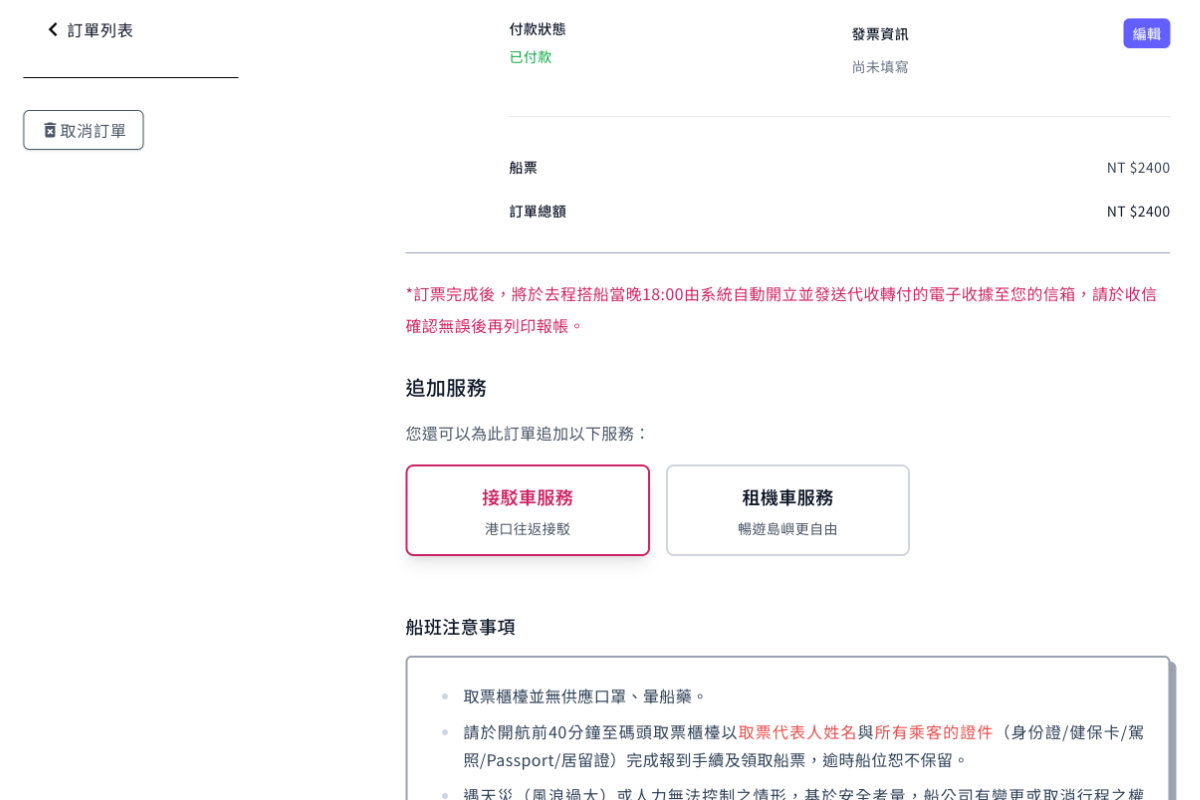Tap the purple 編輯 button
This screenshot has width=1200, height=800.
coord(1146,33)
